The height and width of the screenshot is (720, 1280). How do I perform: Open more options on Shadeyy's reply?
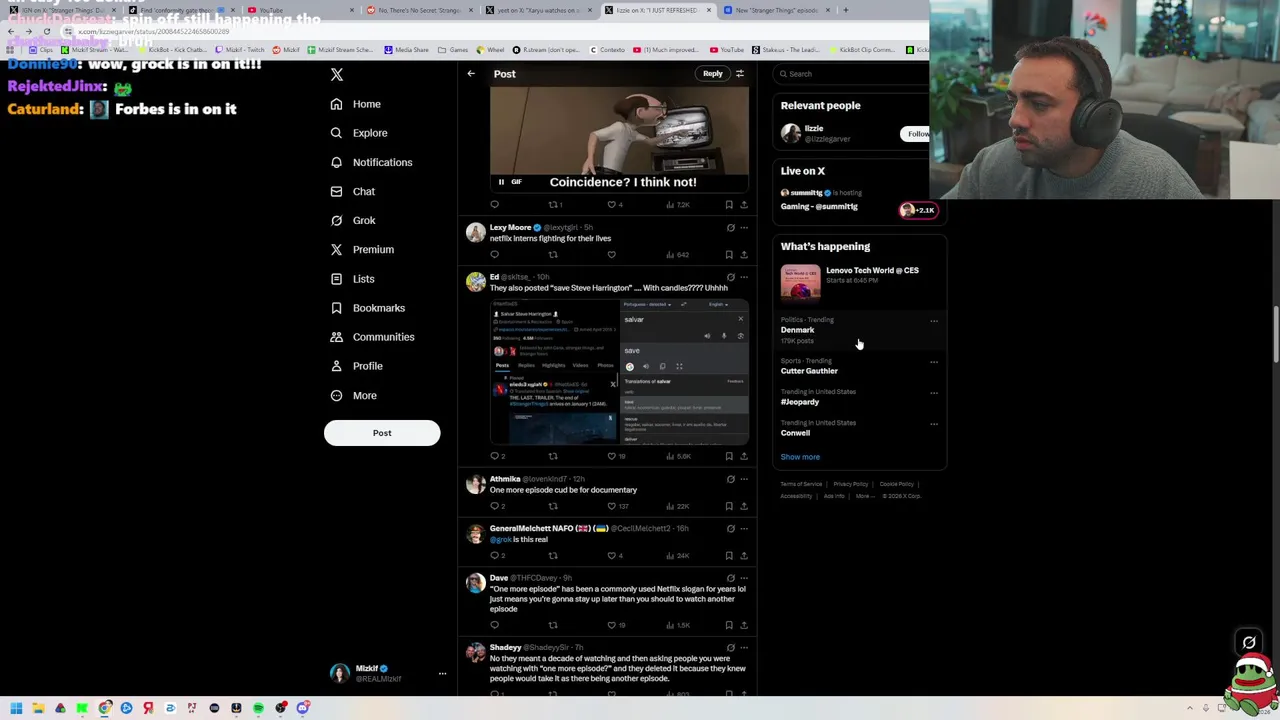click(744, 647)
